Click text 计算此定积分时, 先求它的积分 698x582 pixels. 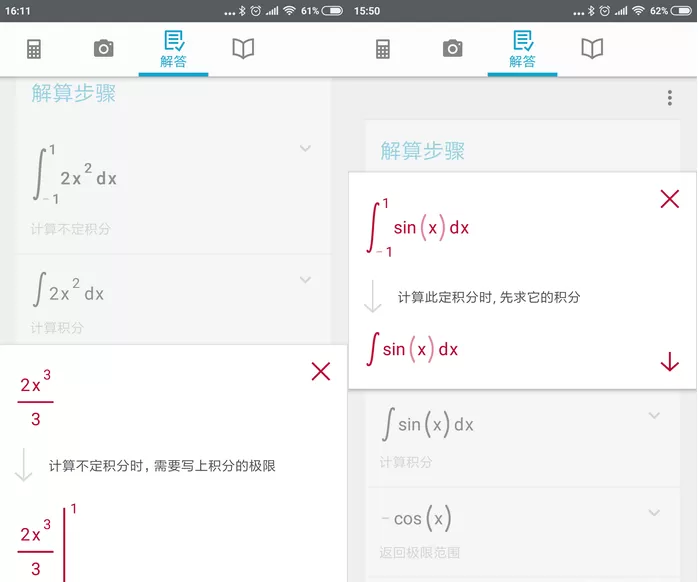point(489,297)
